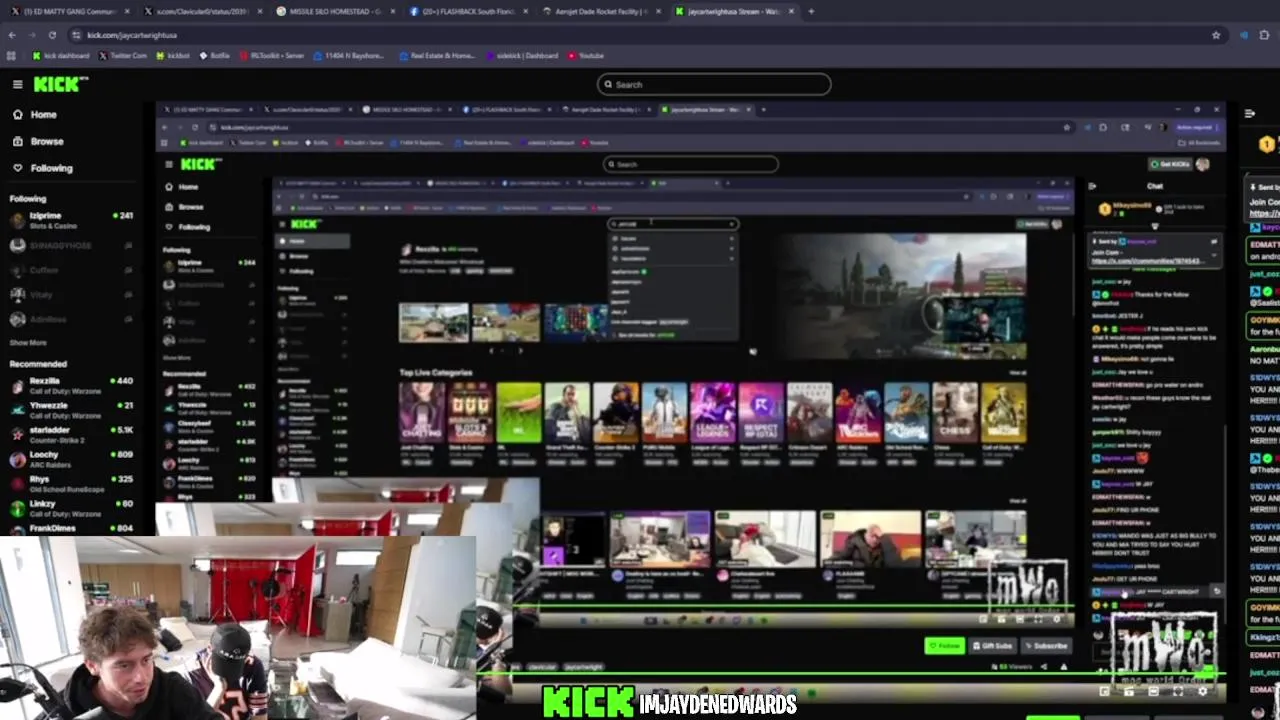Open the Kick sidebar hamburger menu
The height and width of the screenshot is (720, 1280).
click(17, 84)
